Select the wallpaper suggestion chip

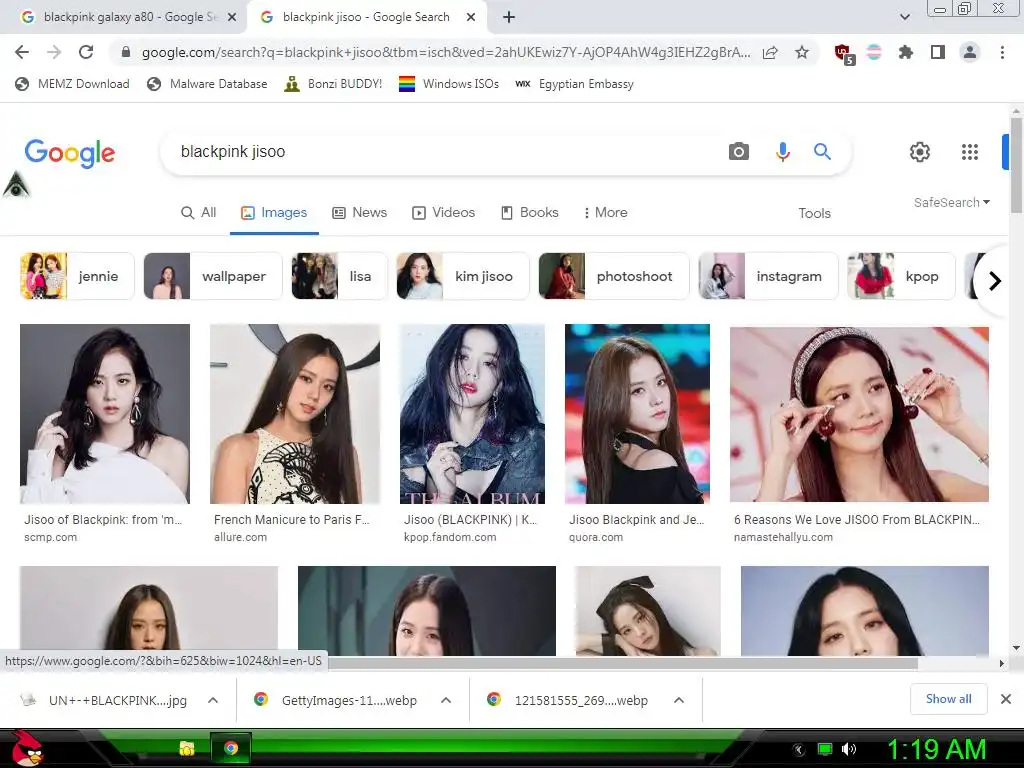[213, 276]
